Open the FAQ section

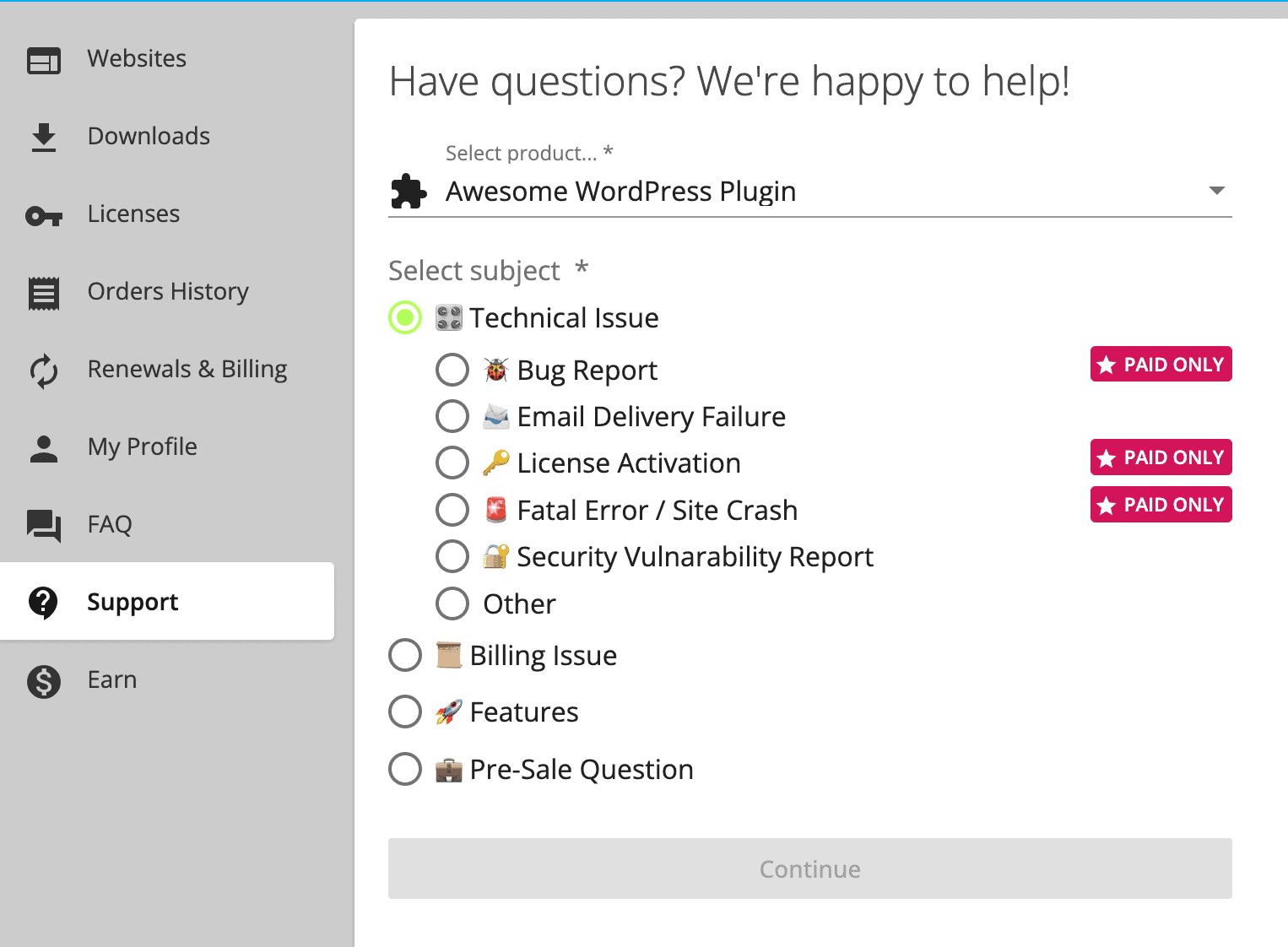click(167, 525)
